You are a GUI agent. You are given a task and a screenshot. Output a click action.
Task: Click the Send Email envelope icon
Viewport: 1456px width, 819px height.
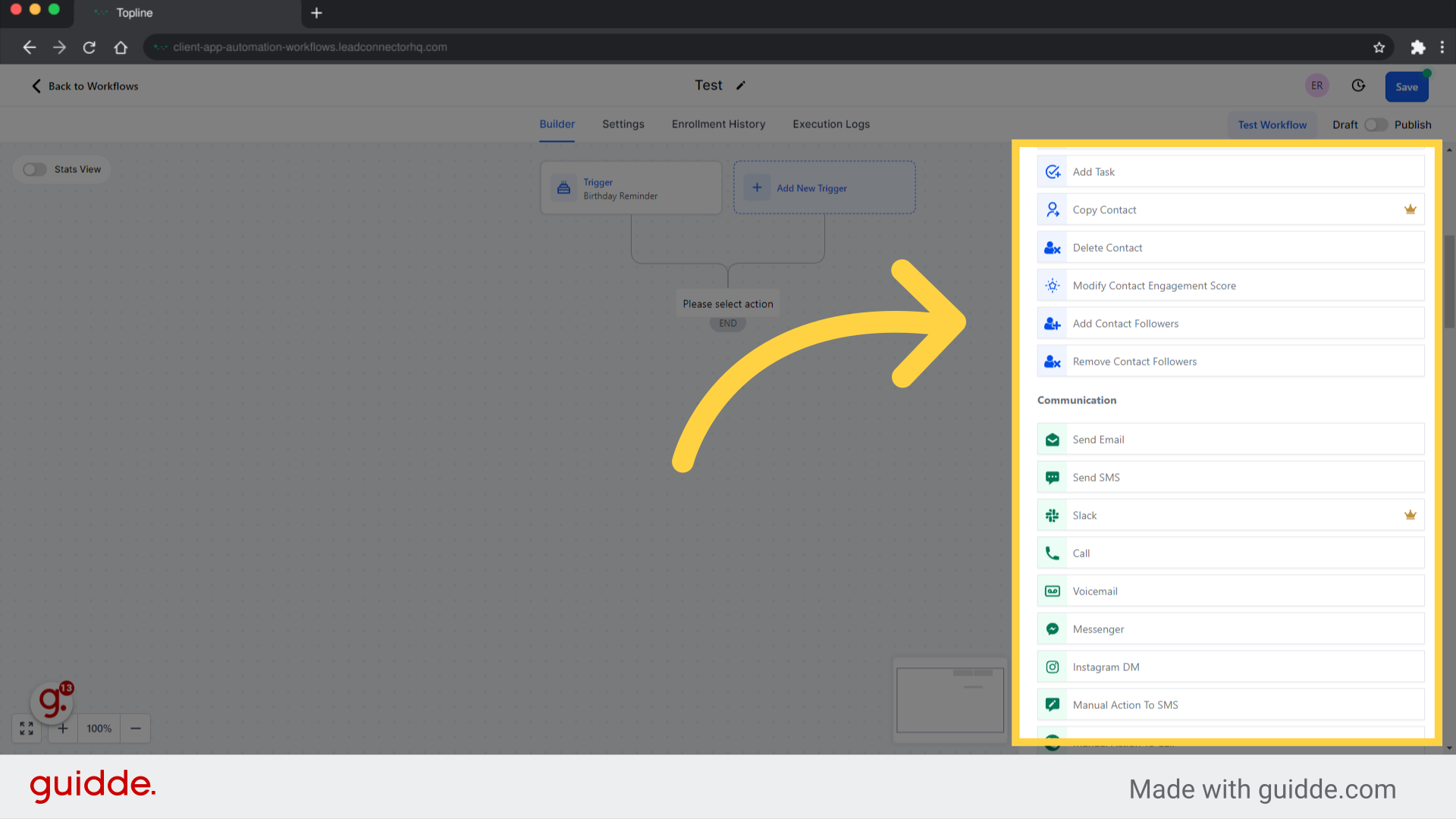click(1053, 440)
